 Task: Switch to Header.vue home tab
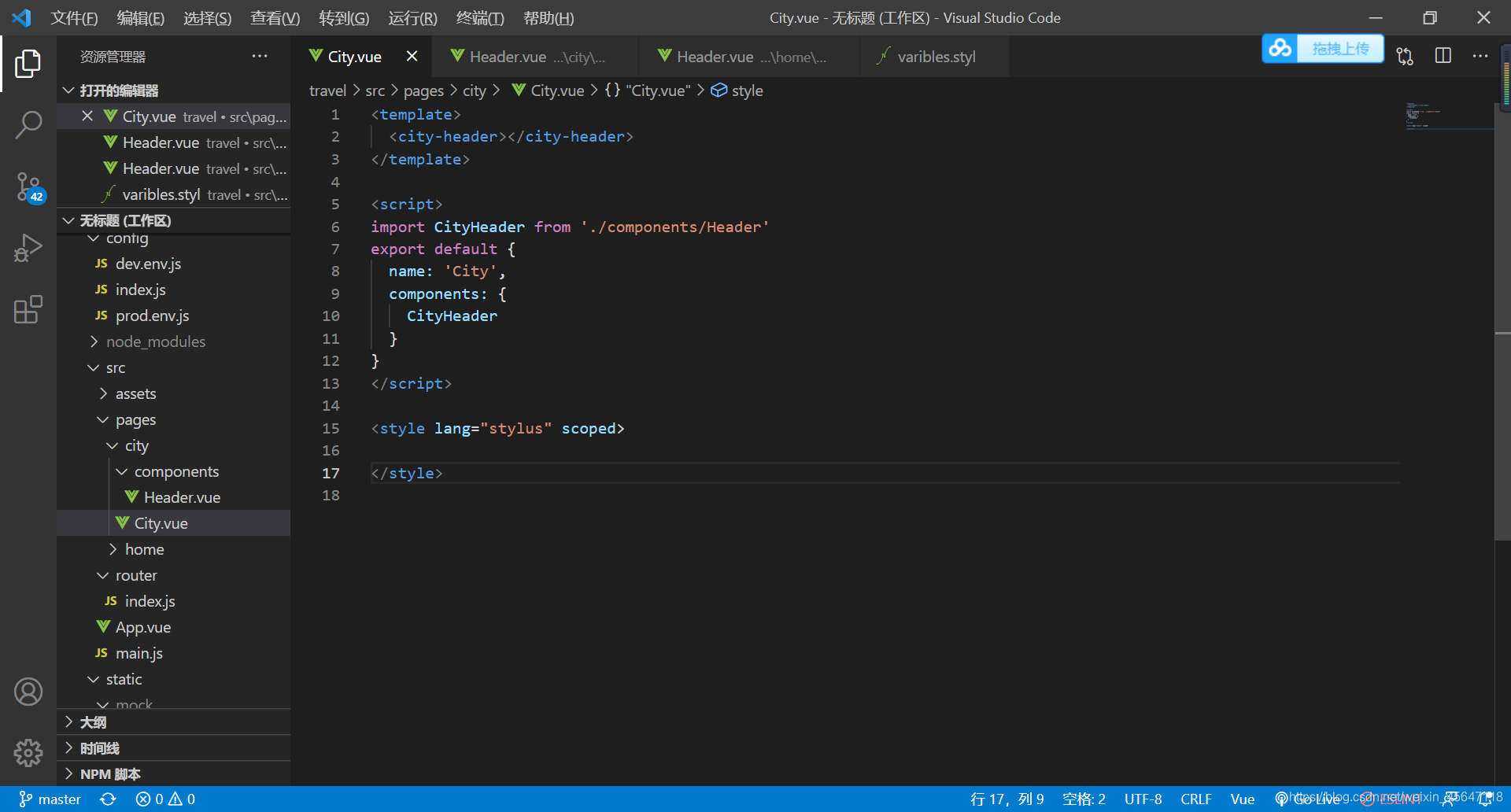click(x=749, y=57)
